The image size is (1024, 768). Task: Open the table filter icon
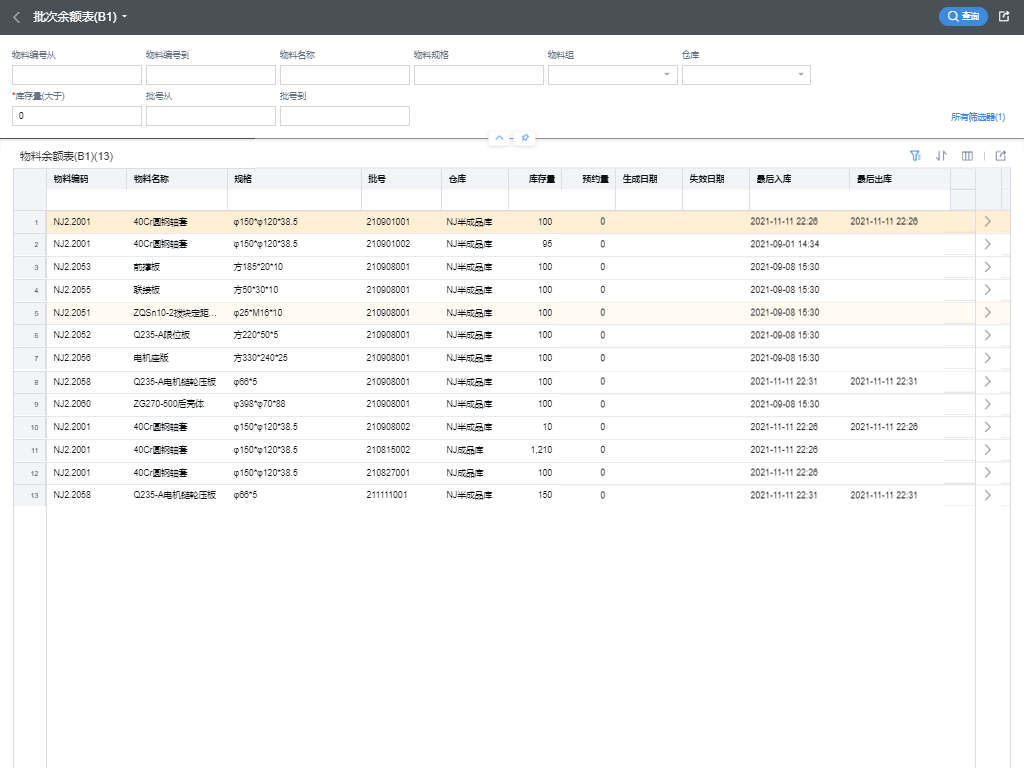pyautogui.click(x=915, y=156)
